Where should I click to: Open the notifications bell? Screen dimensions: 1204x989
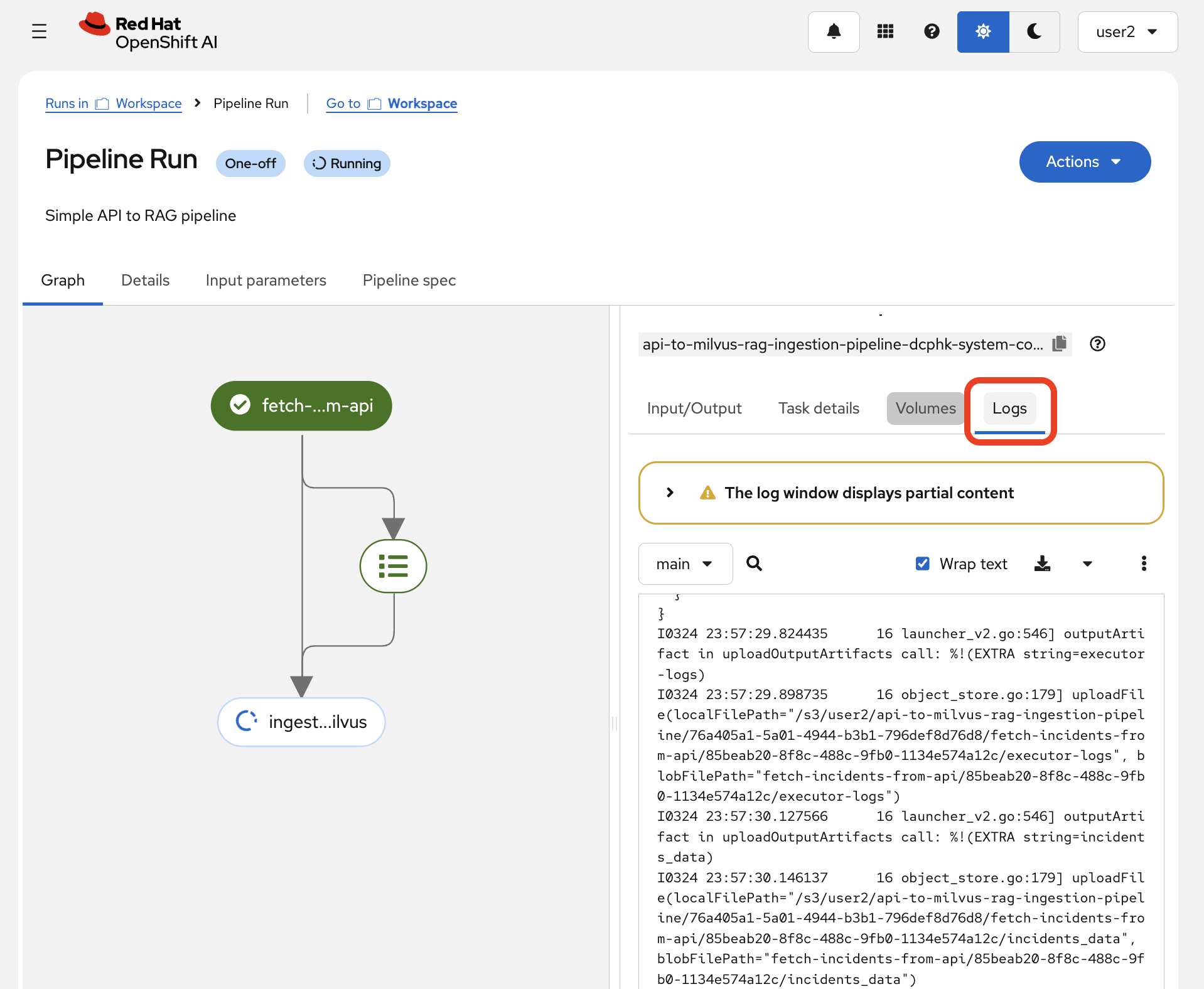(833, 31)
